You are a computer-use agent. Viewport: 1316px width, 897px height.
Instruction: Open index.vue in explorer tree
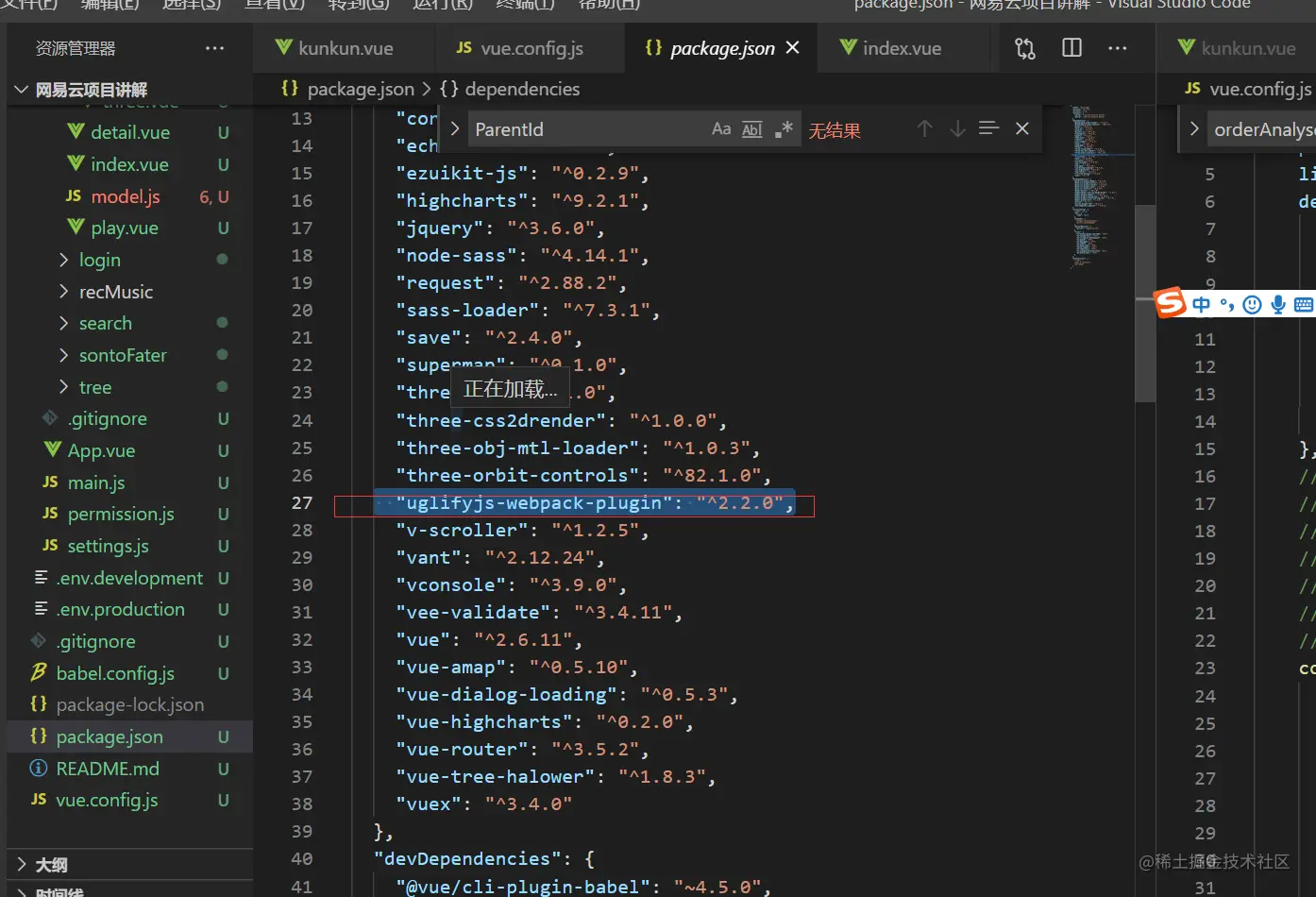(129, 164)
